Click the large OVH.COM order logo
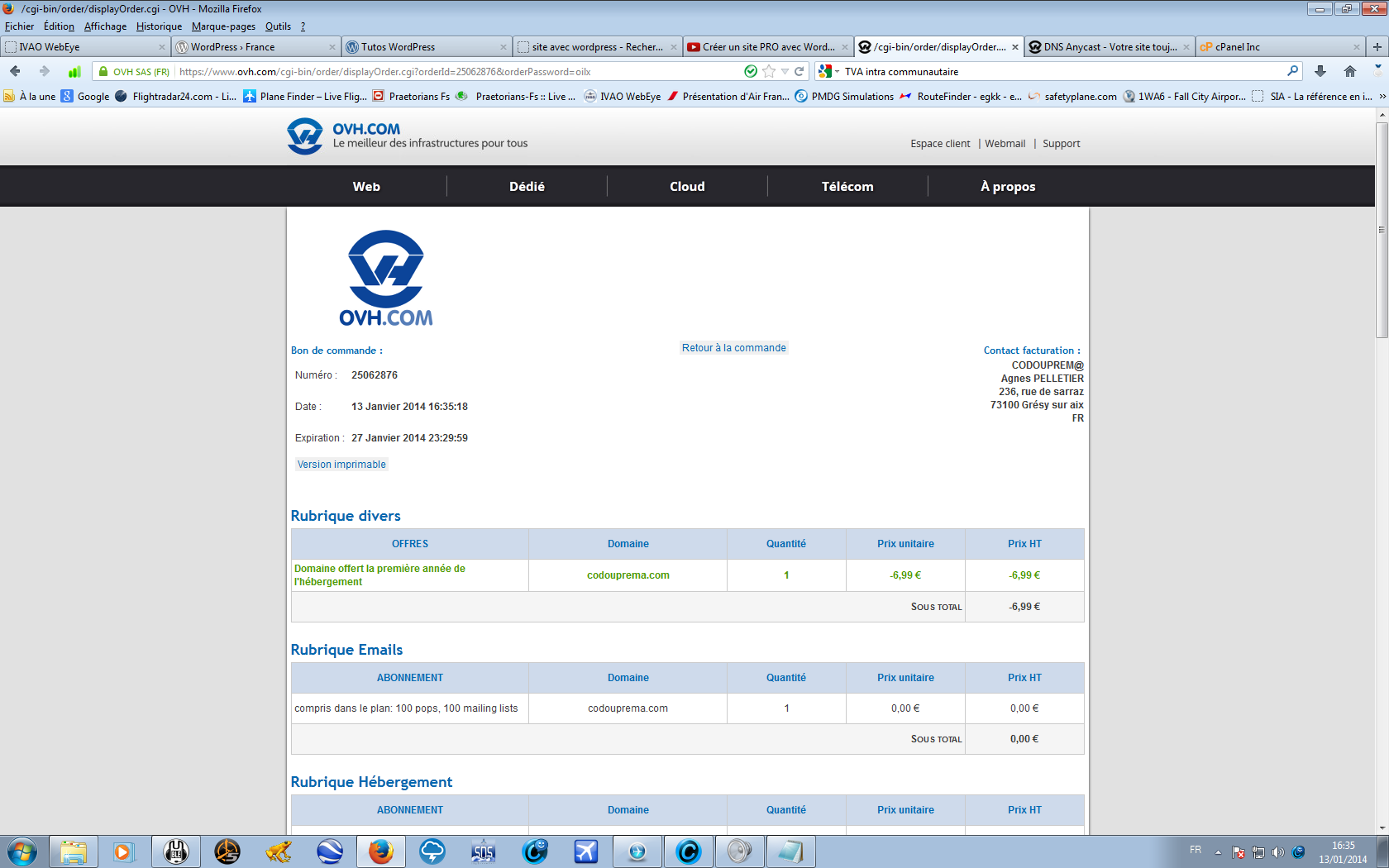The width and height of the screenshot is (1389, 868). pyautogui.click(x=386, y=278)
